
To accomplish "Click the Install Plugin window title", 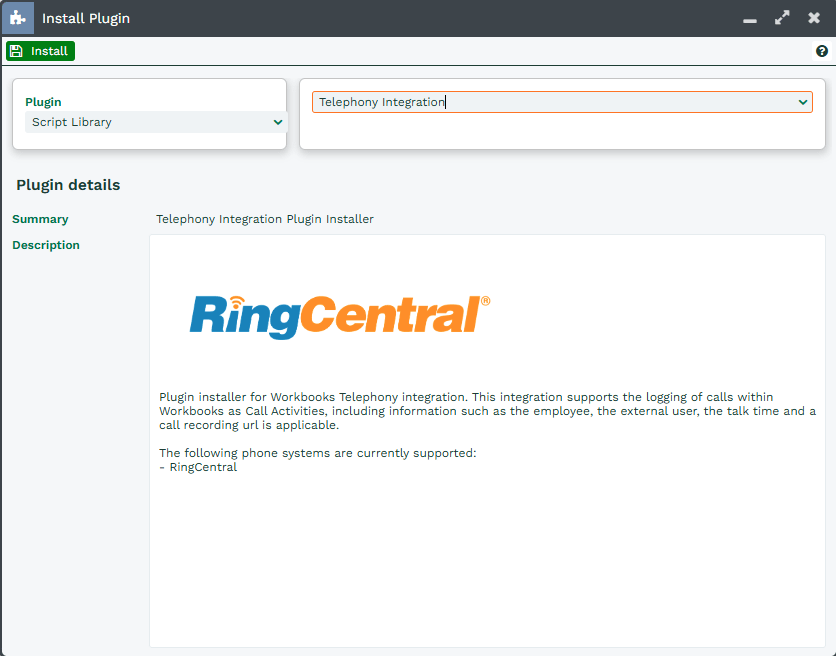I will 86,19.
